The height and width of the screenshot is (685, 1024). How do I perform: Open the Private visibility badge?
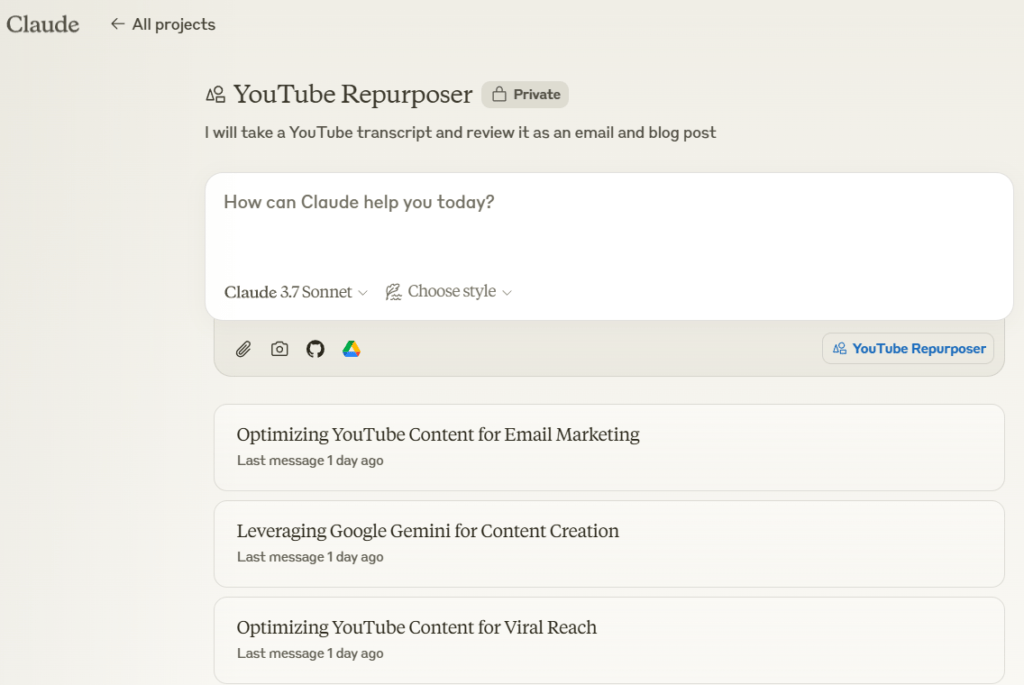525,94
